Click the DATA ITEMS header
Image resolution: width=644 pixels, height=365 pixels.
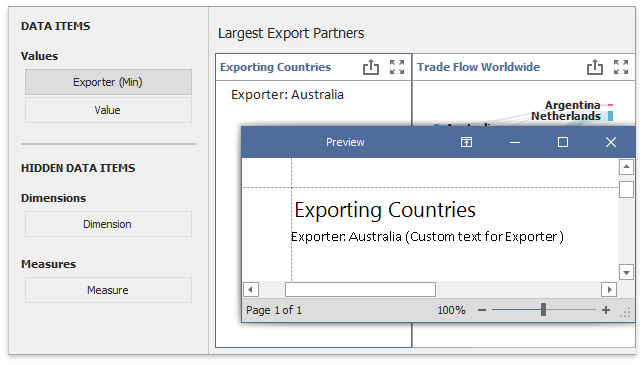[x=55, y=26]
